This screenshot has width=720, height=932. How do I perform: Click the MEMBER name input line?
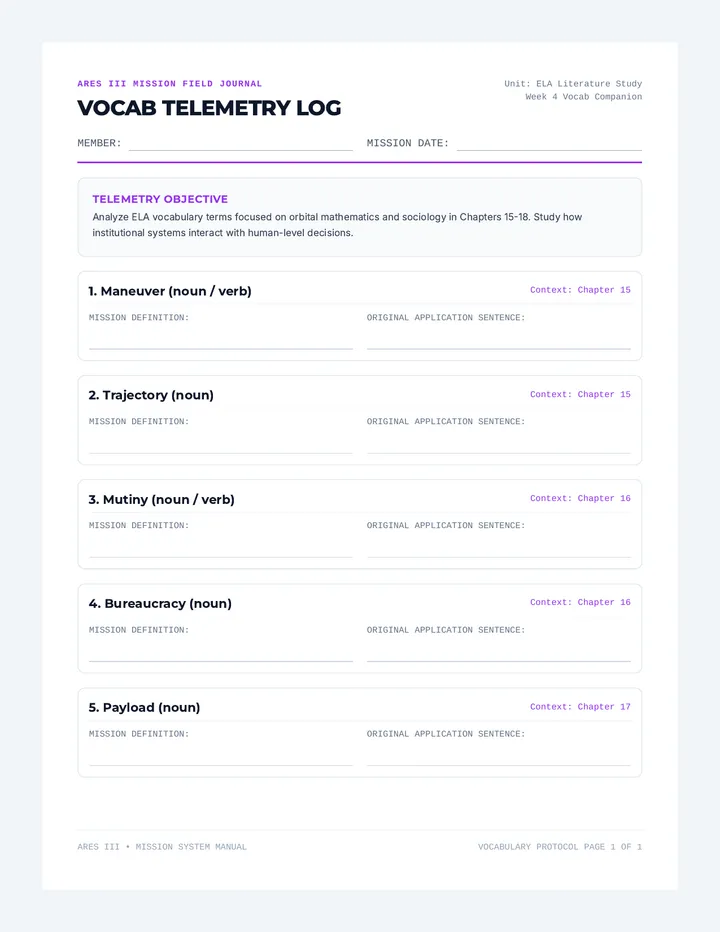[241, 143]
